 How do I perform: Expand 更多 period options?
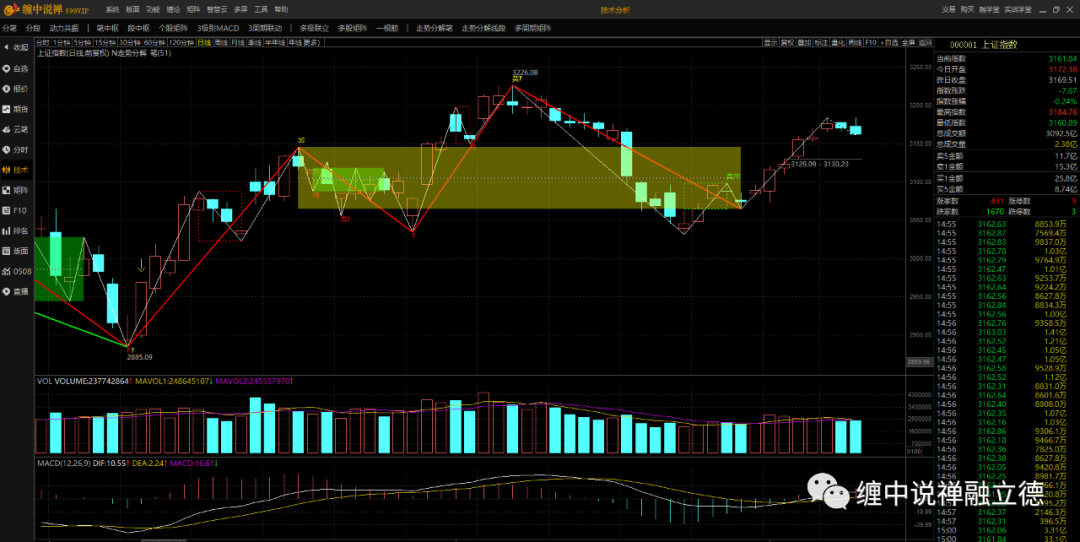point(313,43)
